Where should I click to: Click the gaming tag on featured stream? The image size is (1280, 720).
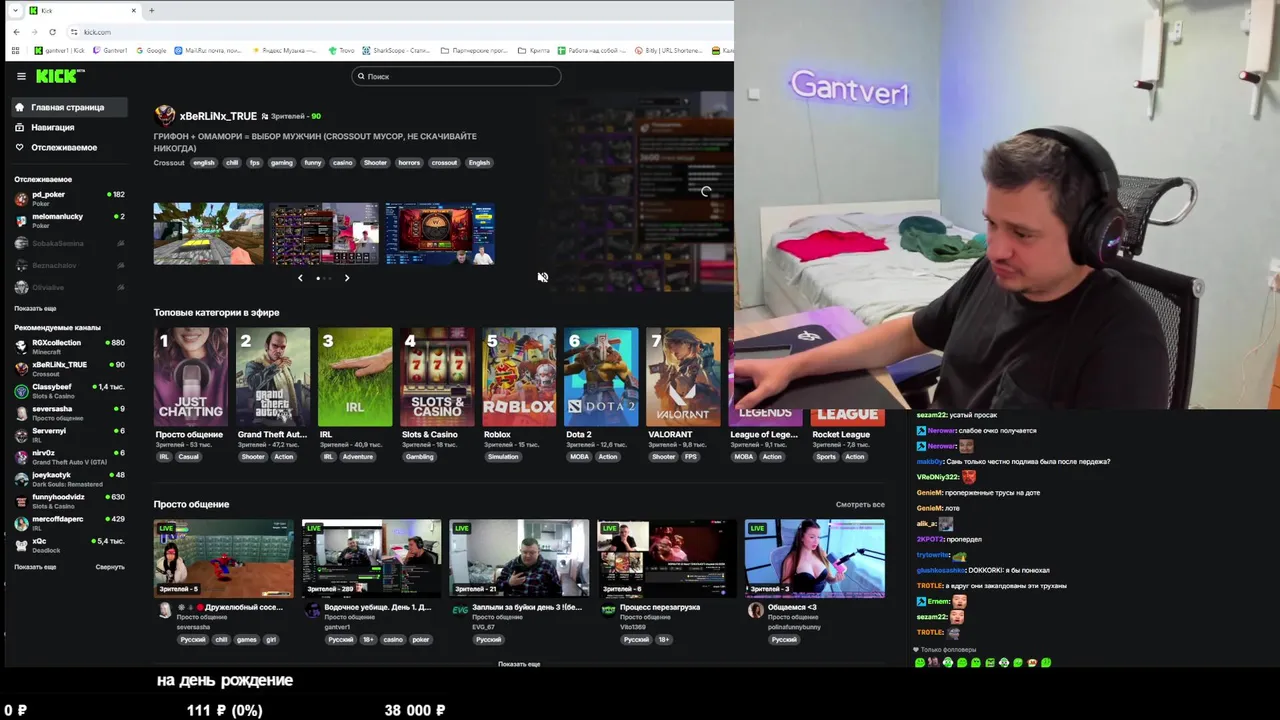coord(281,163)
